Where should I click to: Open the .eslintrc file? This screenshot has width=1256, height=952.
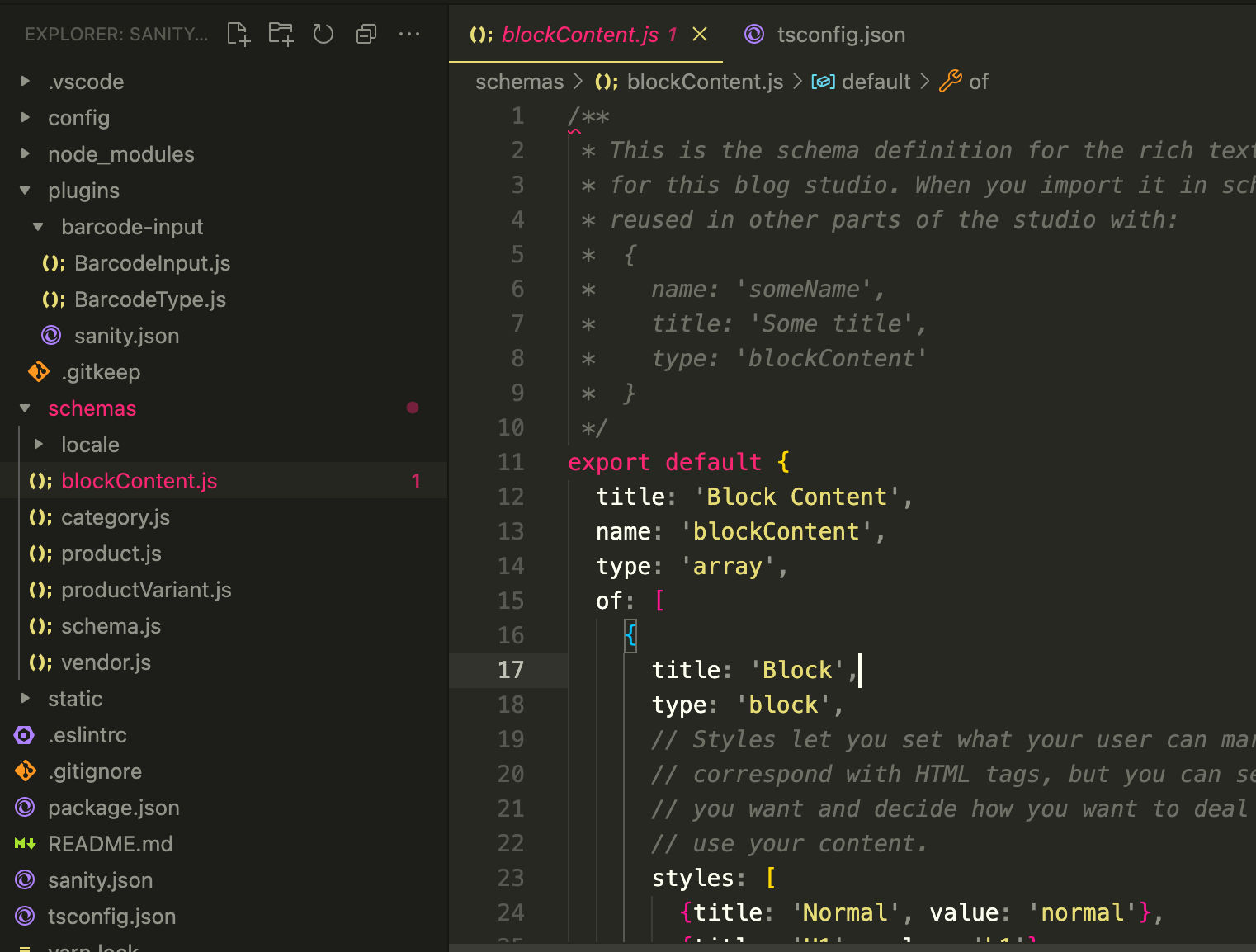point(224,735)
